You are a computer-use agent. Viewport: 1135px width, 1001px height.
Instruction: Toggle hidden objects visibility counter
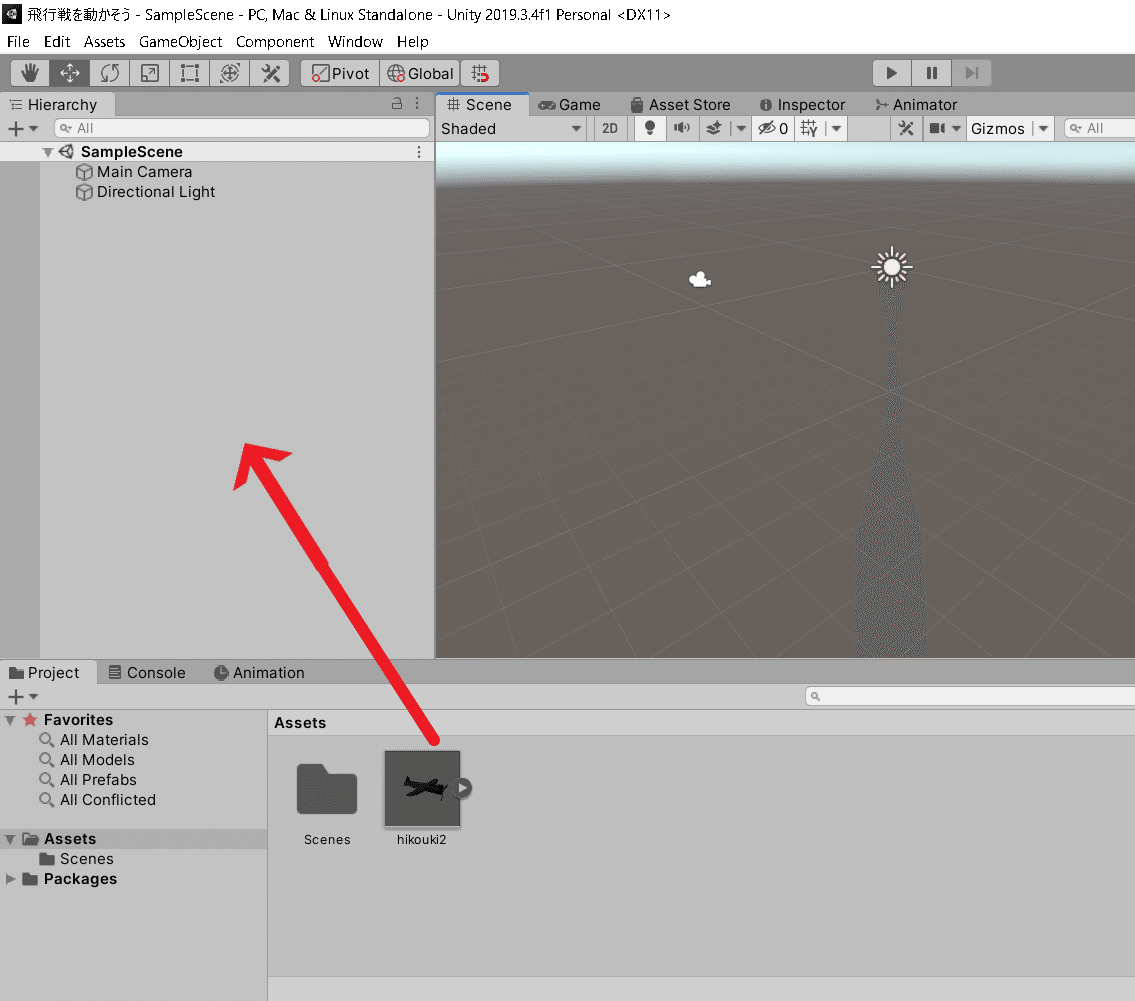pyautogui.click(x=773, y=129)
